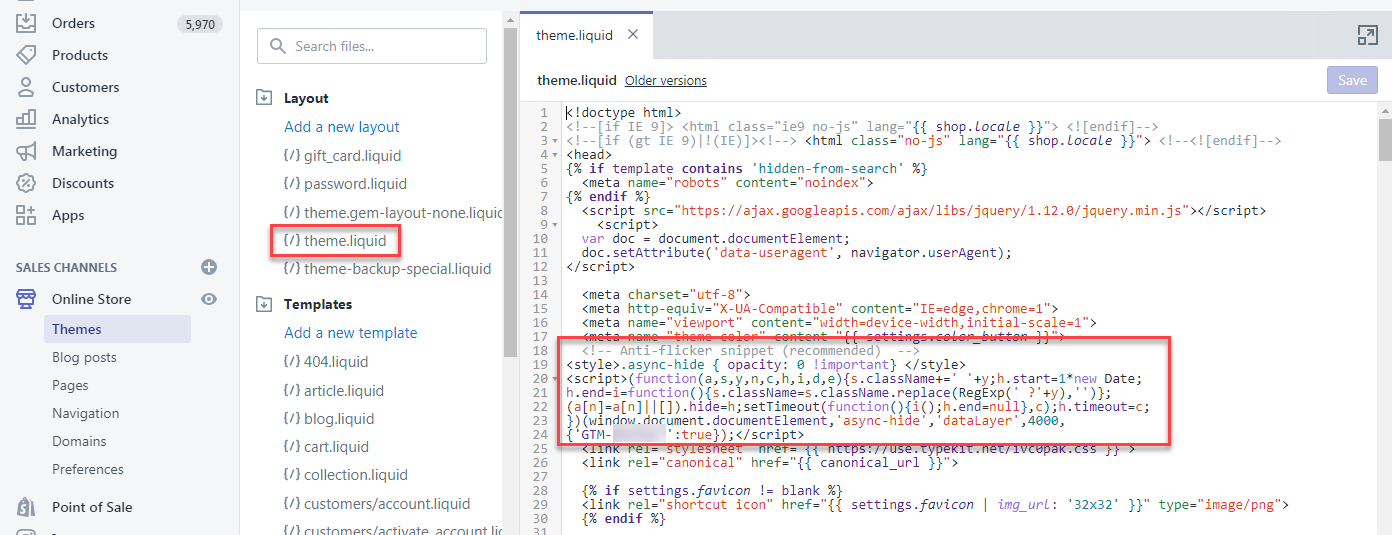
Task: Open the Navigation menu item
Action: 85,413
